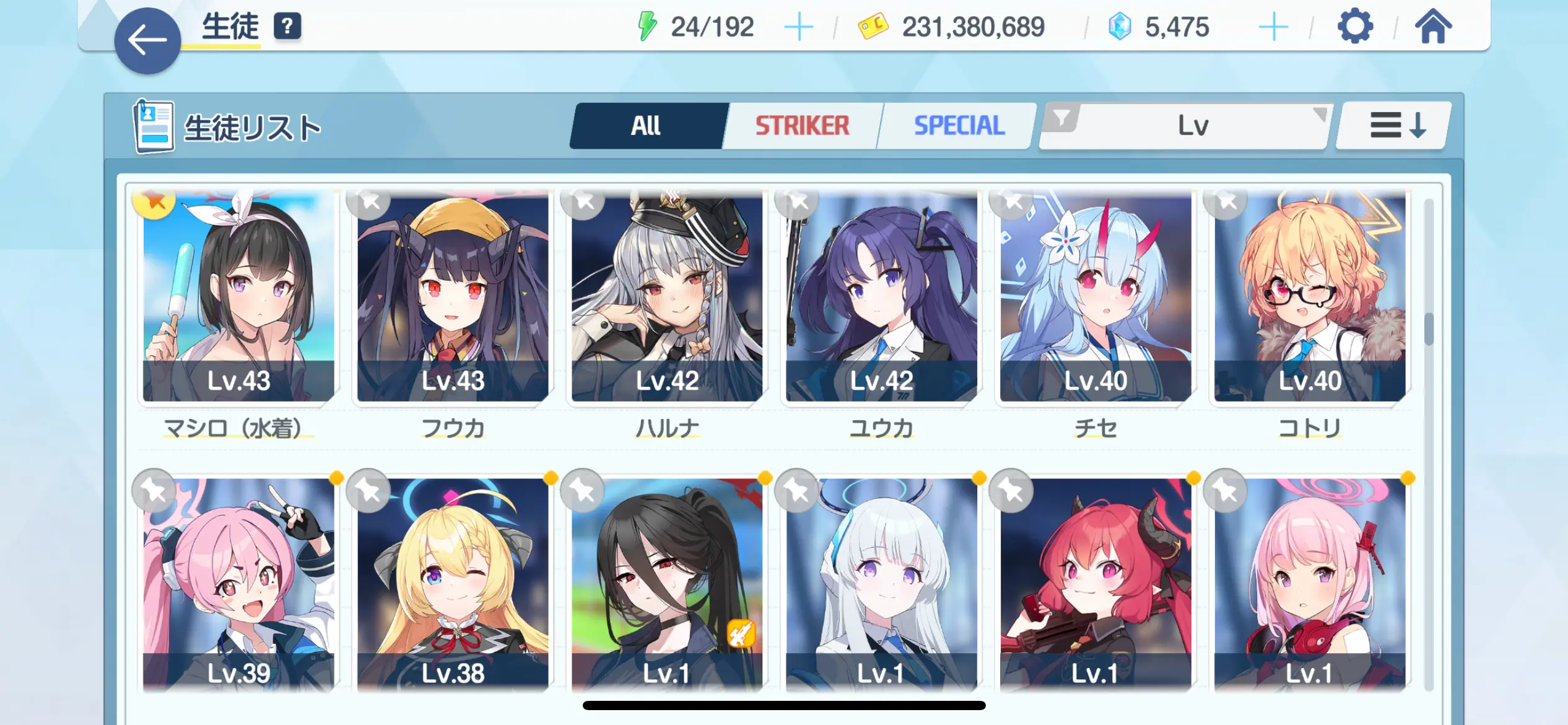Viewport: 1568px width, 725px height.
Task: Buy gems with the plus beside 5,475
Action: point(1273,27)
